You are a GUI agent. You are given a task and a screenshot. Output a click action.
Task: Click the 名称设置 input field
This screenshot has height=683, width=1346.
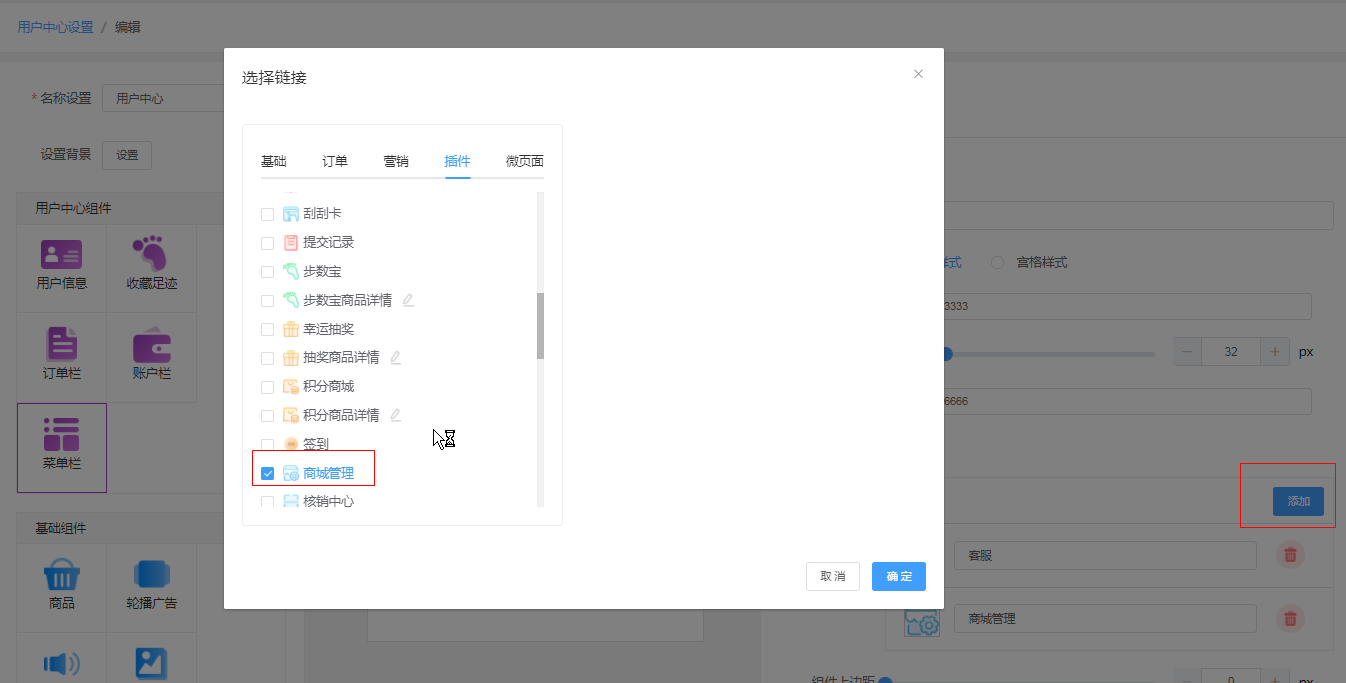[165, 98]
